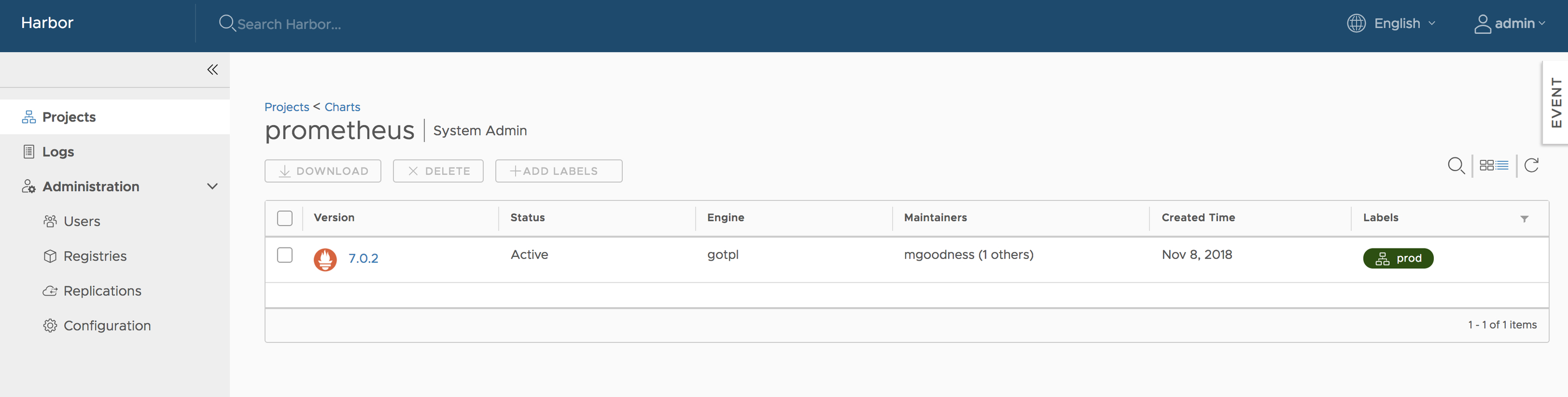1568x397 pixels.
Task: Collapse the Administration menu section
Action: [x=212, y=187]
